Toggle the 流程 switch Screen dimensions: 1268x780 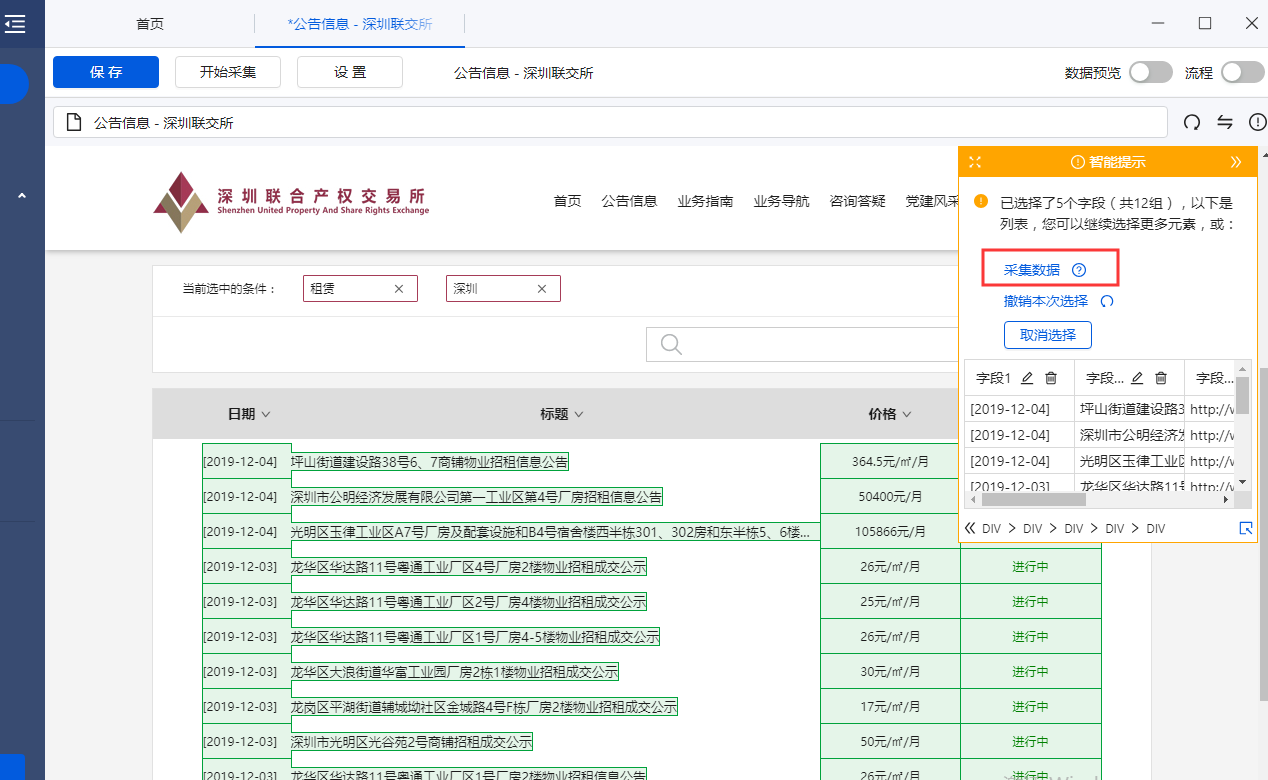click(1242, 72)
